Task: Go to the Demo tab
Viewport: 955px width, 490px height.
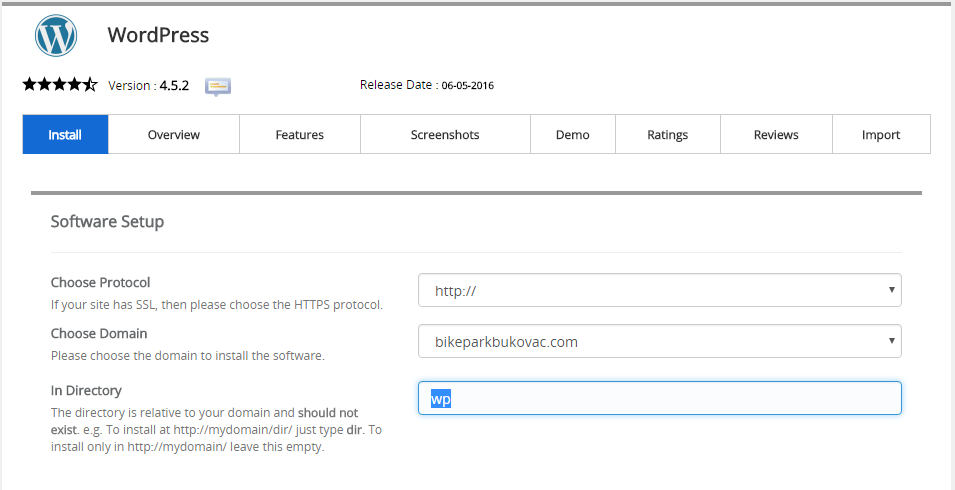Action: 573,135
